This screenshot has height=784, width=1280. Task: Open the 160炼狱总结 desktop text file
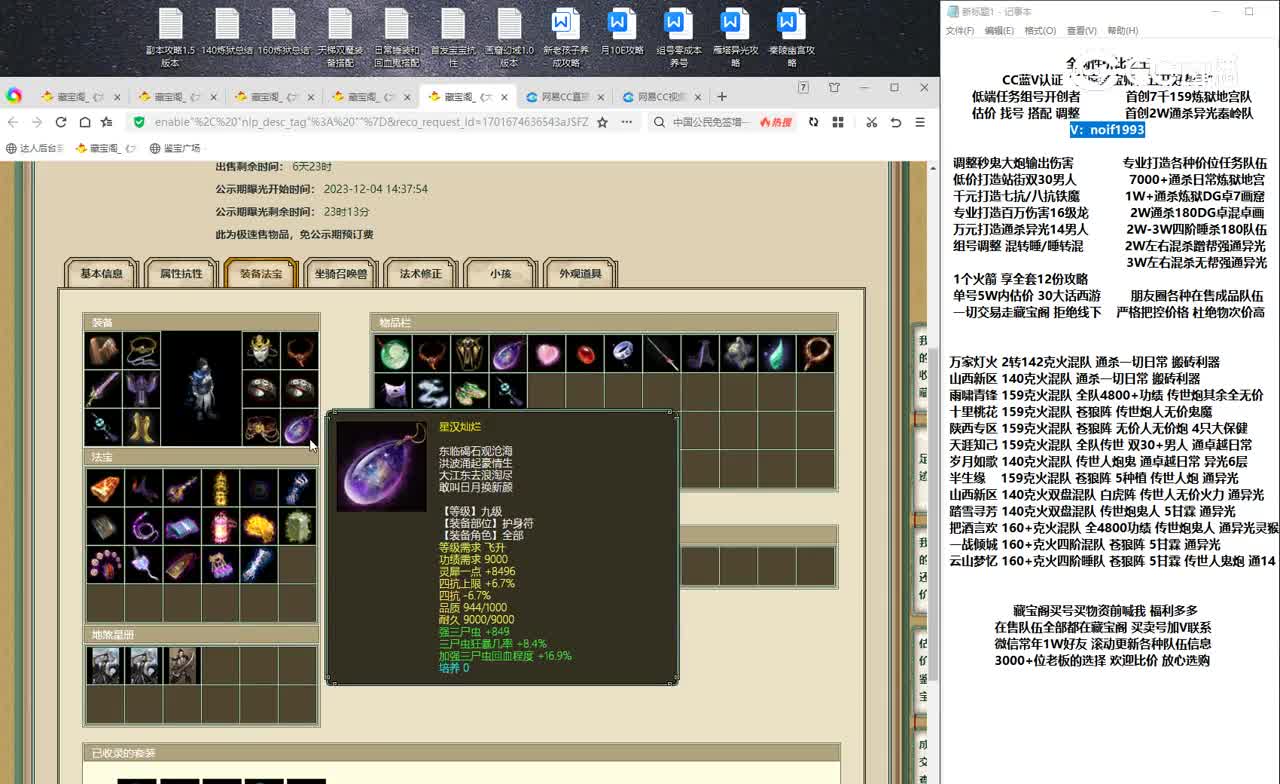tap(283, 33)
